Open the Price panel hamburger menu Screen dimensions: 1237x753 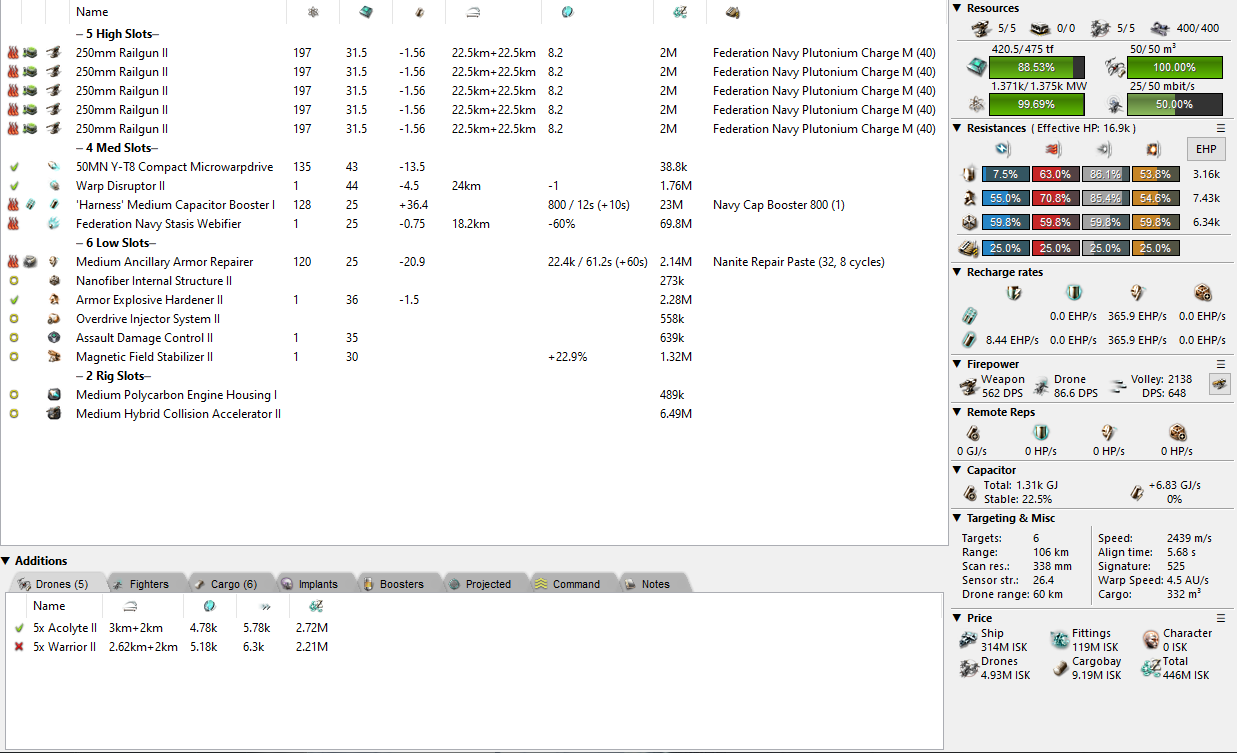tap(1220, 618)
